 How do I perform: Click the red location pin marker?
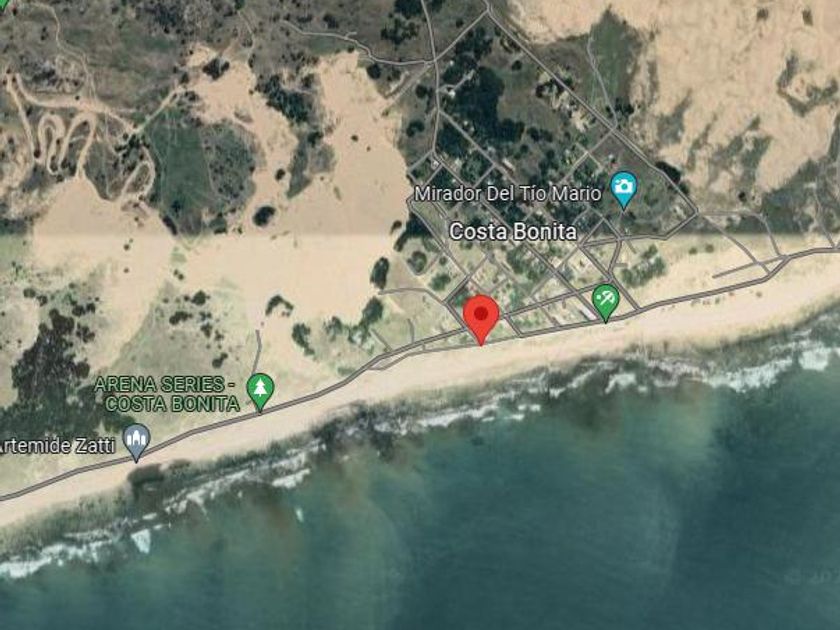[481, 319]
